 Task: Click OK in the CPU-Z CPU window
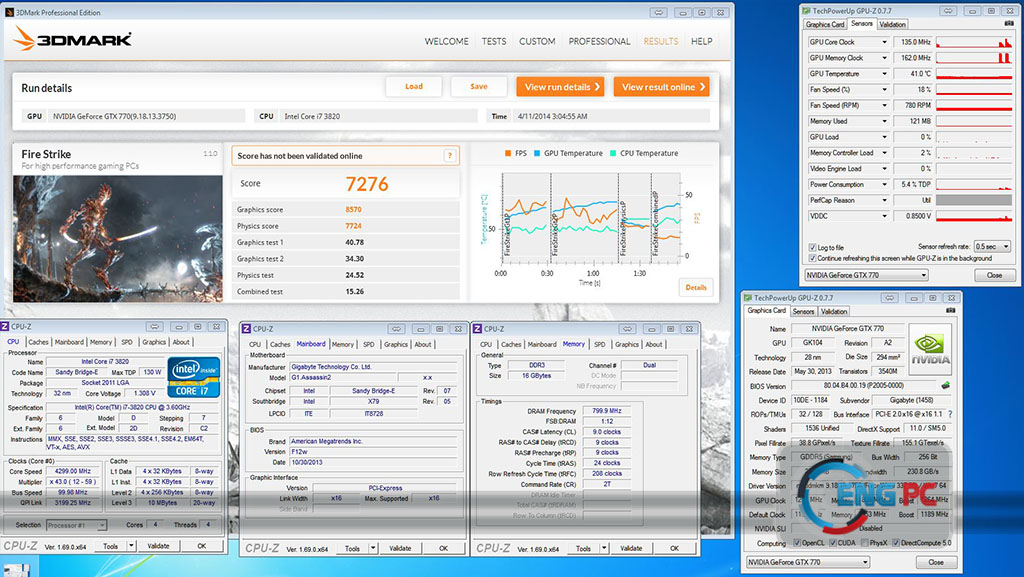click(202, 546)
